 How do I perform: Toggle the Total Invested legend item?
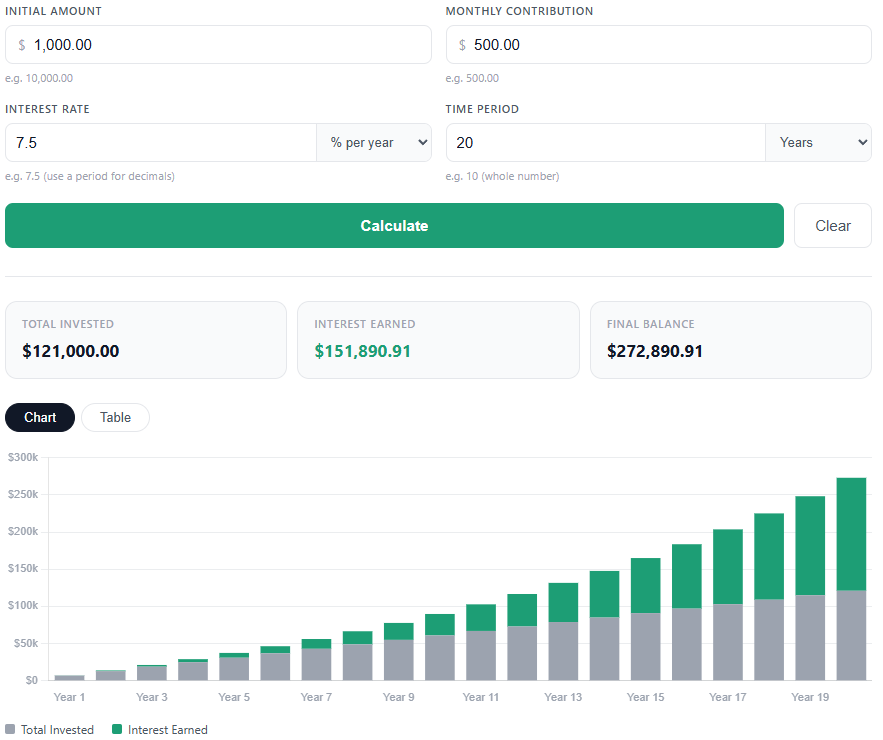tap(50, 729)
